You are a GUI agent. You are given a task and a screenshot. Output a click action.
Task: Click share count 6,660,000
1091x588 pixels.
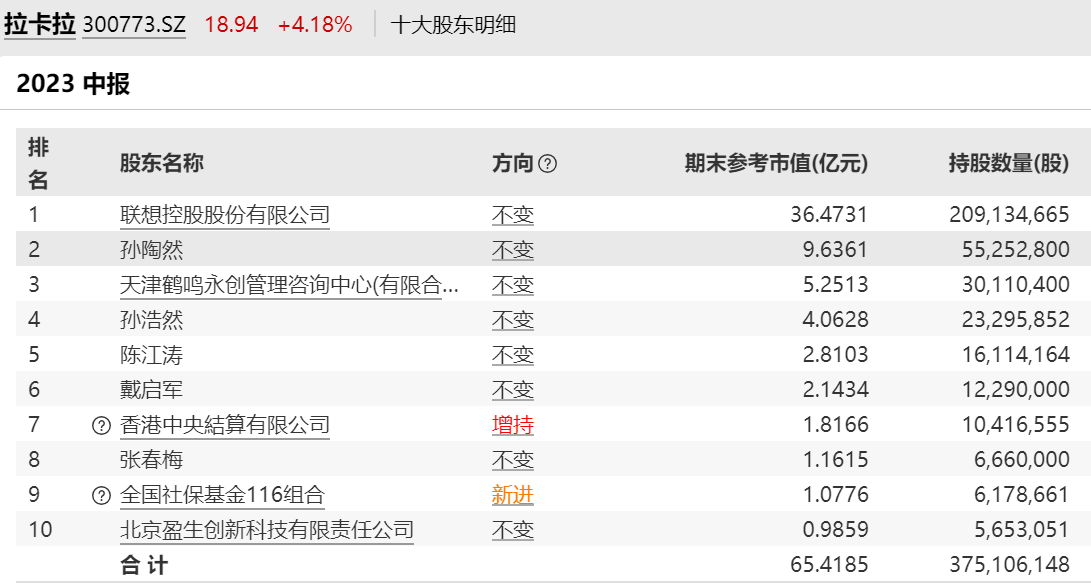tap(1021, 459)
